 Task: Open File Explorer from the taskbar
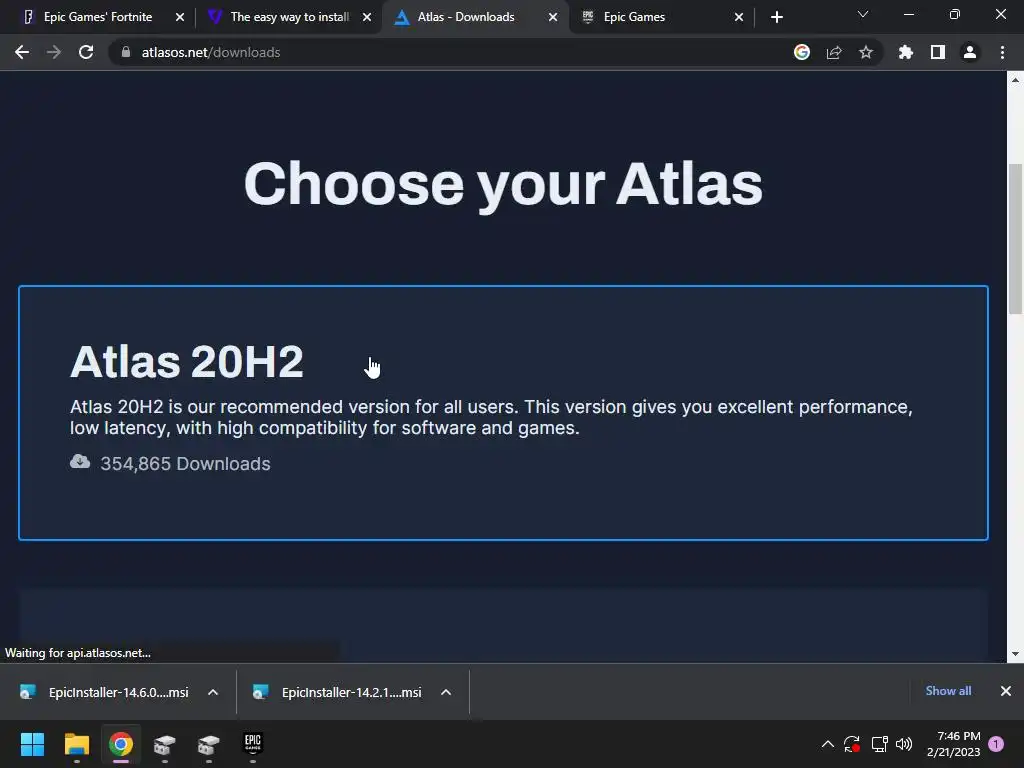[x=76, y=744]
